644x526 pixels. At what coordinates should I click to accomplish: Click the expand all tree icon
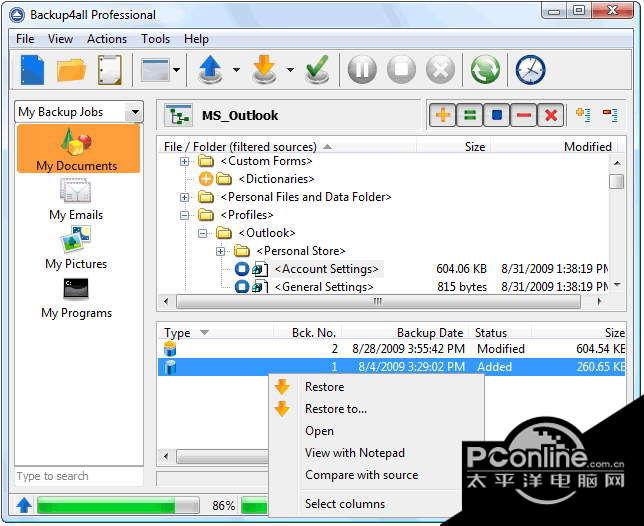[583, 115]
